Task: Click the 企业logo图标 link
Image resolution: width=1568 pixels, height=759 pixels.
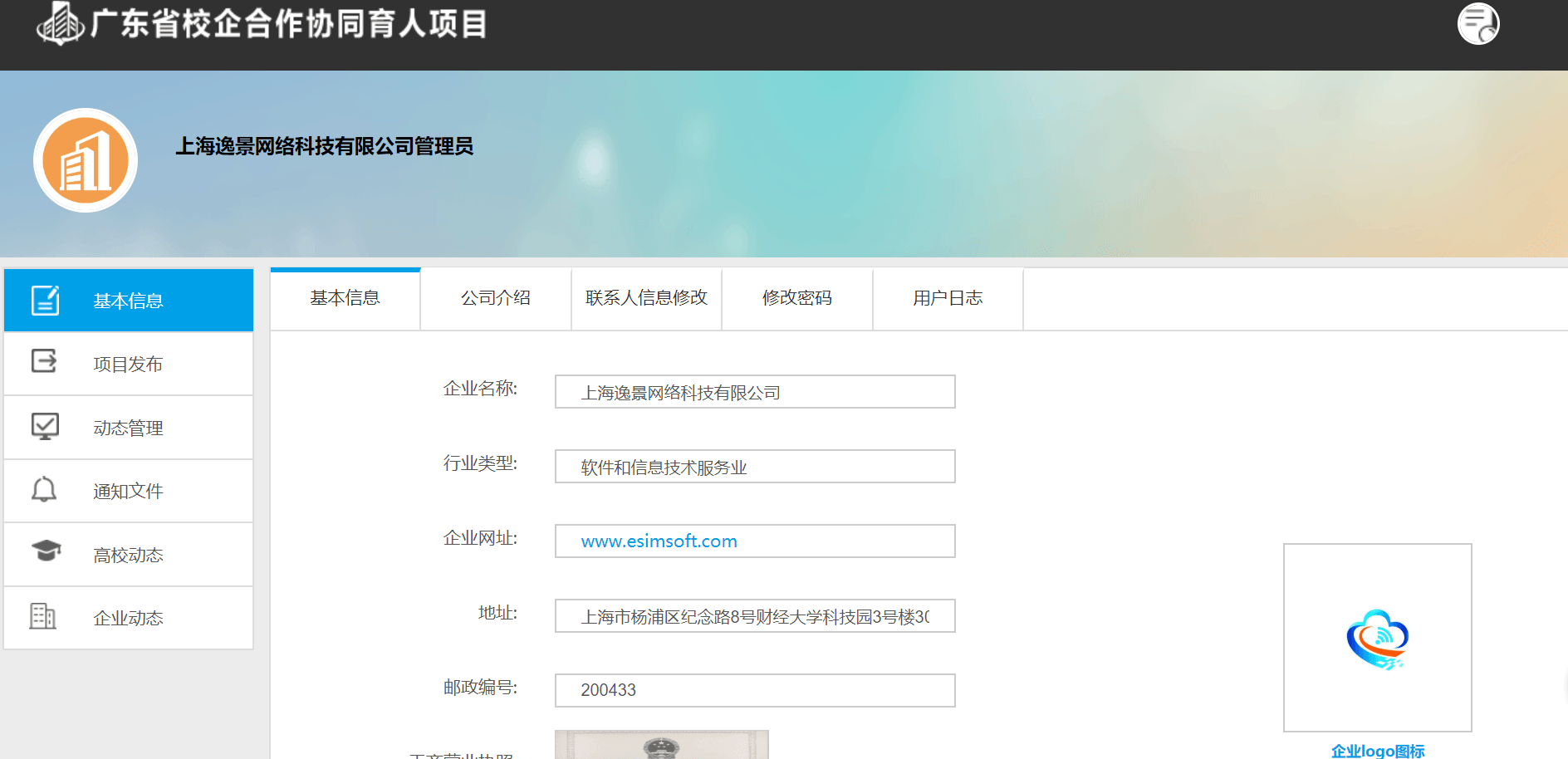Action: point(1377,751)
